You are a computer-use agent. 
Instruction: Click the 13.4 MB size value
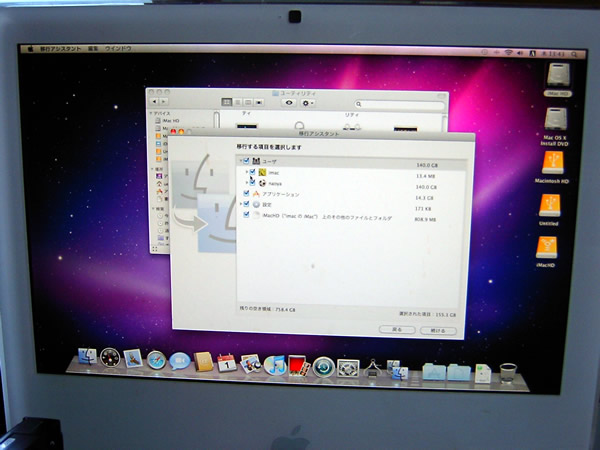426,176
